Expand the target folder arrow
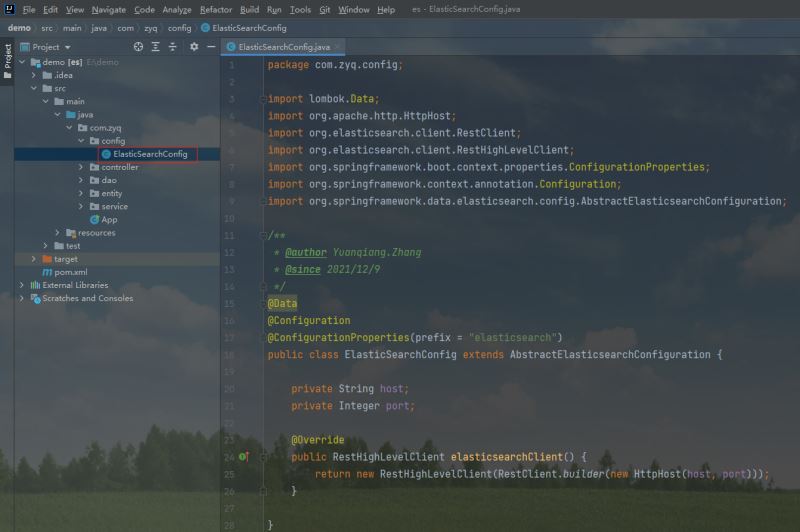 click(34, 259)
